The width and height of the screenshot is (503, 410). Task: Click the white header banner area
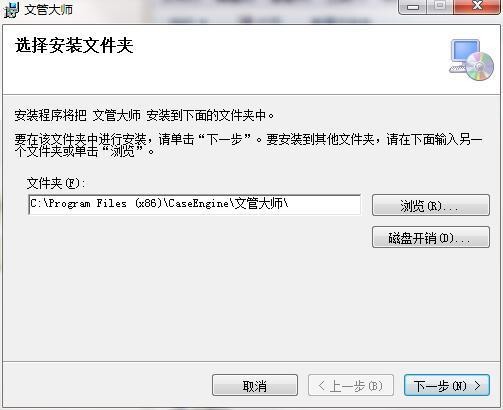(251, 60)
